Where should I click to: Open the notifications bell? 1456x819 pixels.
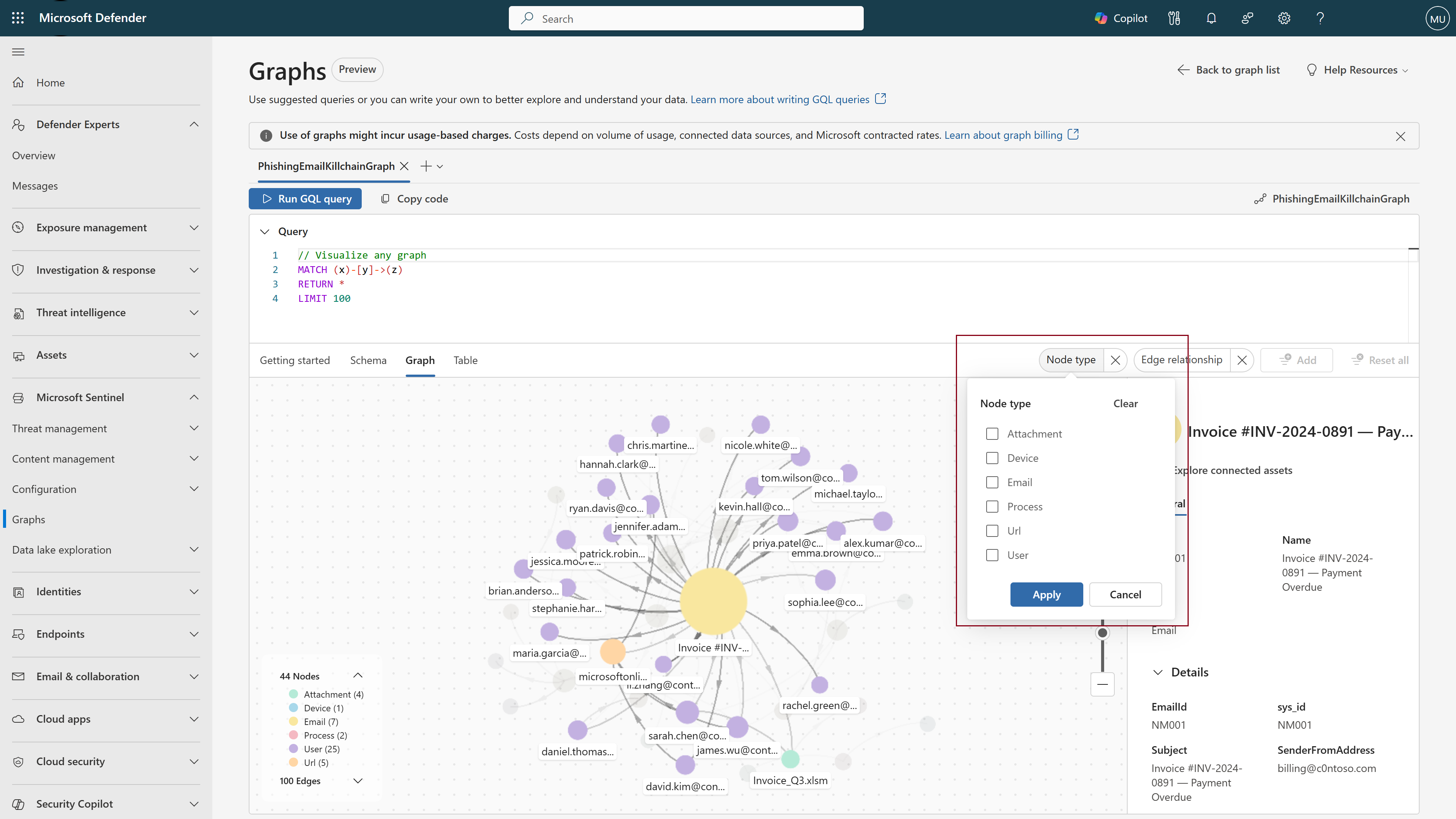1211,18
